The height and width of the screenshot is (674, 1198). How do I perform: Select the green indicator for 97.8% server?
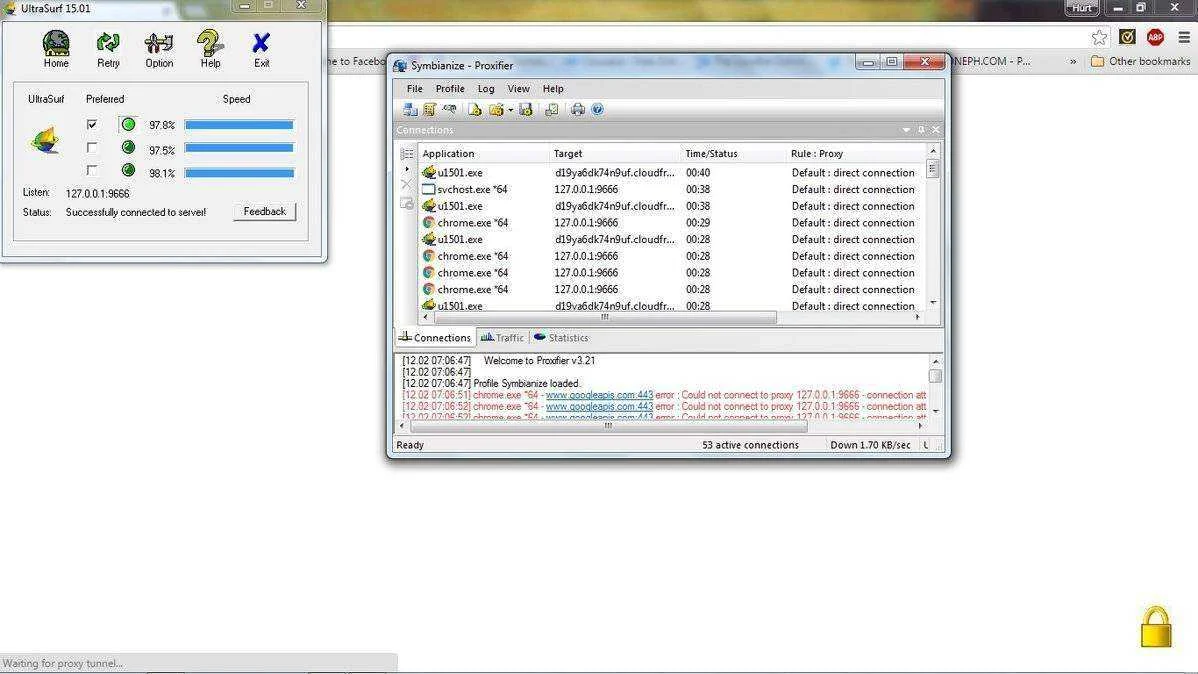click(x=128, y=124)
